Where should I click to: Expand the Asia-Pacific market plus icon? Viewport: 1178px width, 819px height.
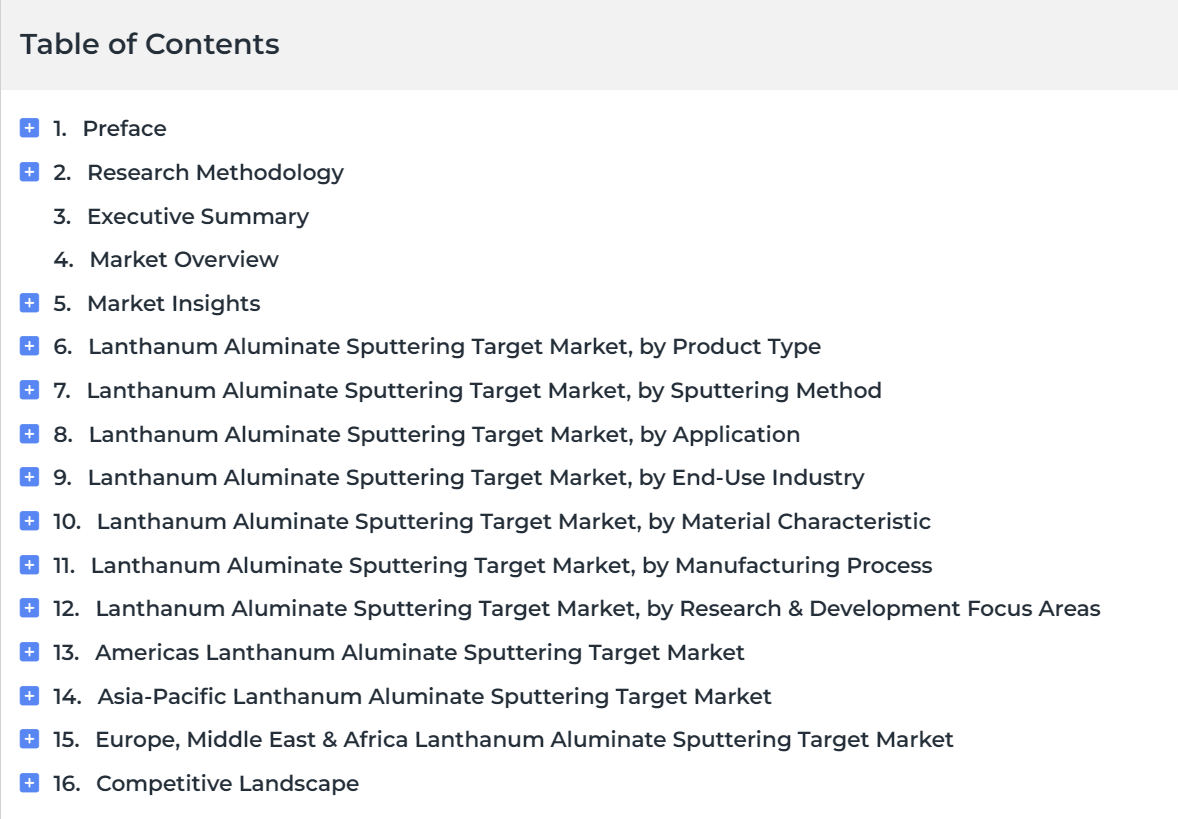point(29,696)
